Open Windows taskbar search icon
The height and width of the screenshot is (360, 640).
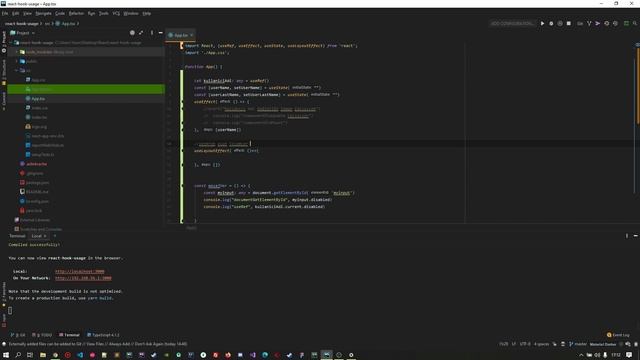(18, 355)
